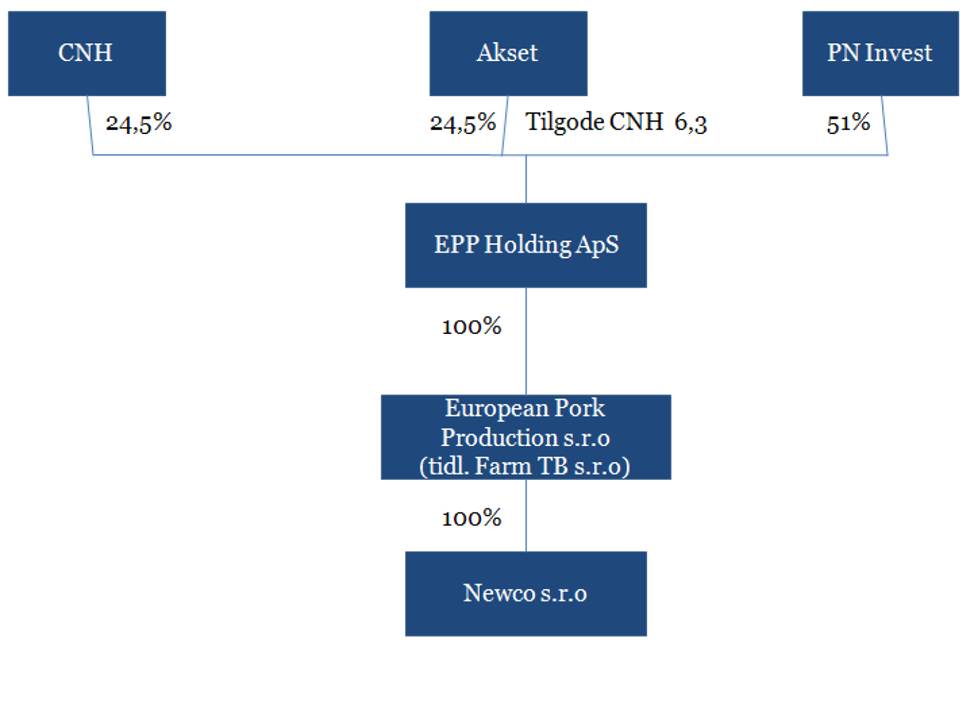Select the PN Invest box
Viewport: 960px width, 720px height.
[880, 53]
